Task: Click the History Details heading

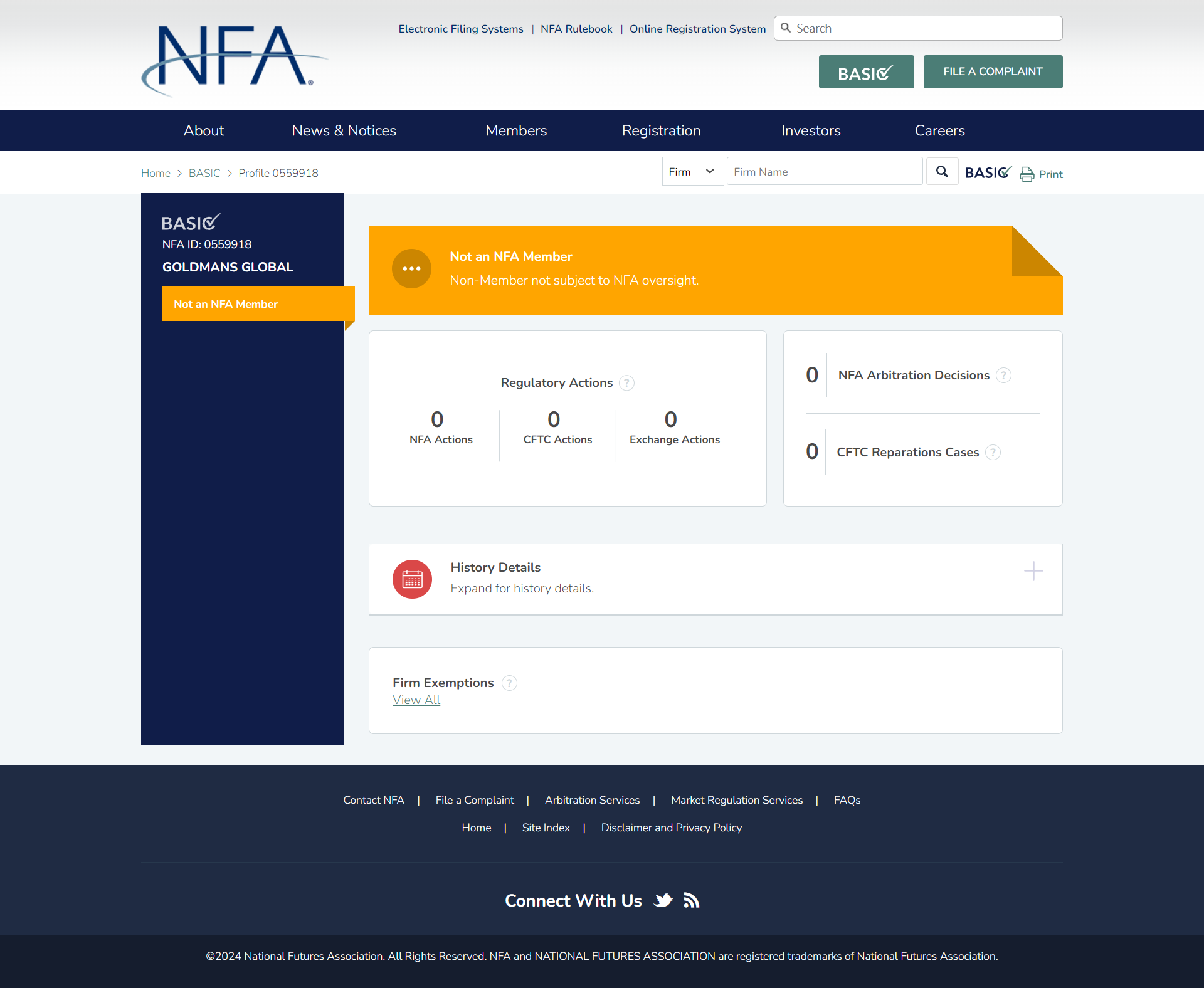Action: click(x=495, y=567)
